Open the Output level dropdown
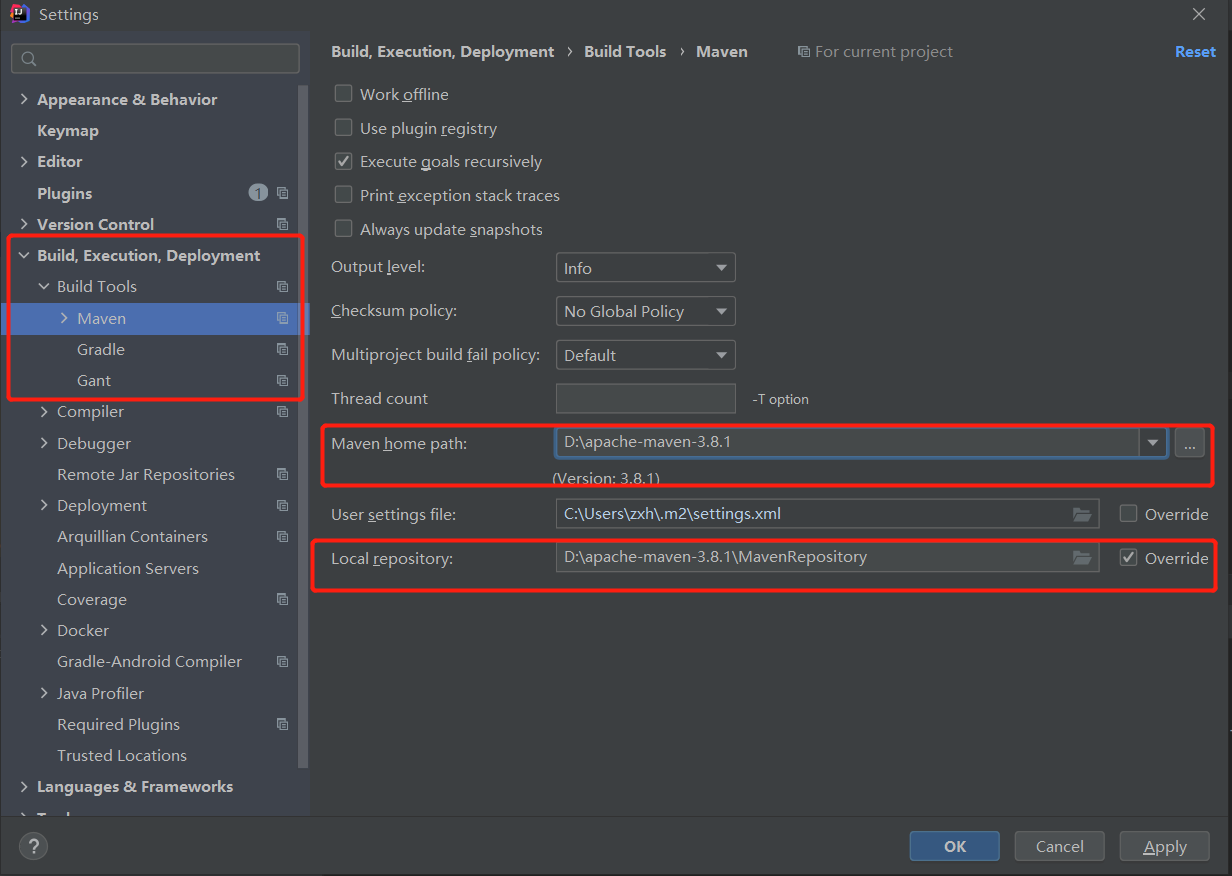This screenshot has height=876, width=1232. click(x=645, y=267)
